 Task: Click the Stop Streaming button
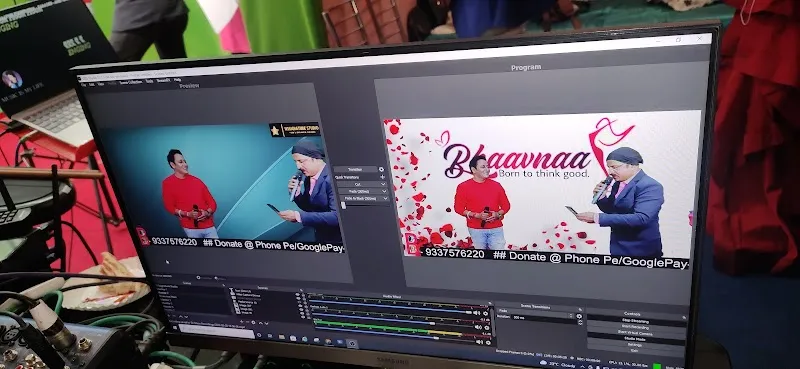tap(636, 321)
